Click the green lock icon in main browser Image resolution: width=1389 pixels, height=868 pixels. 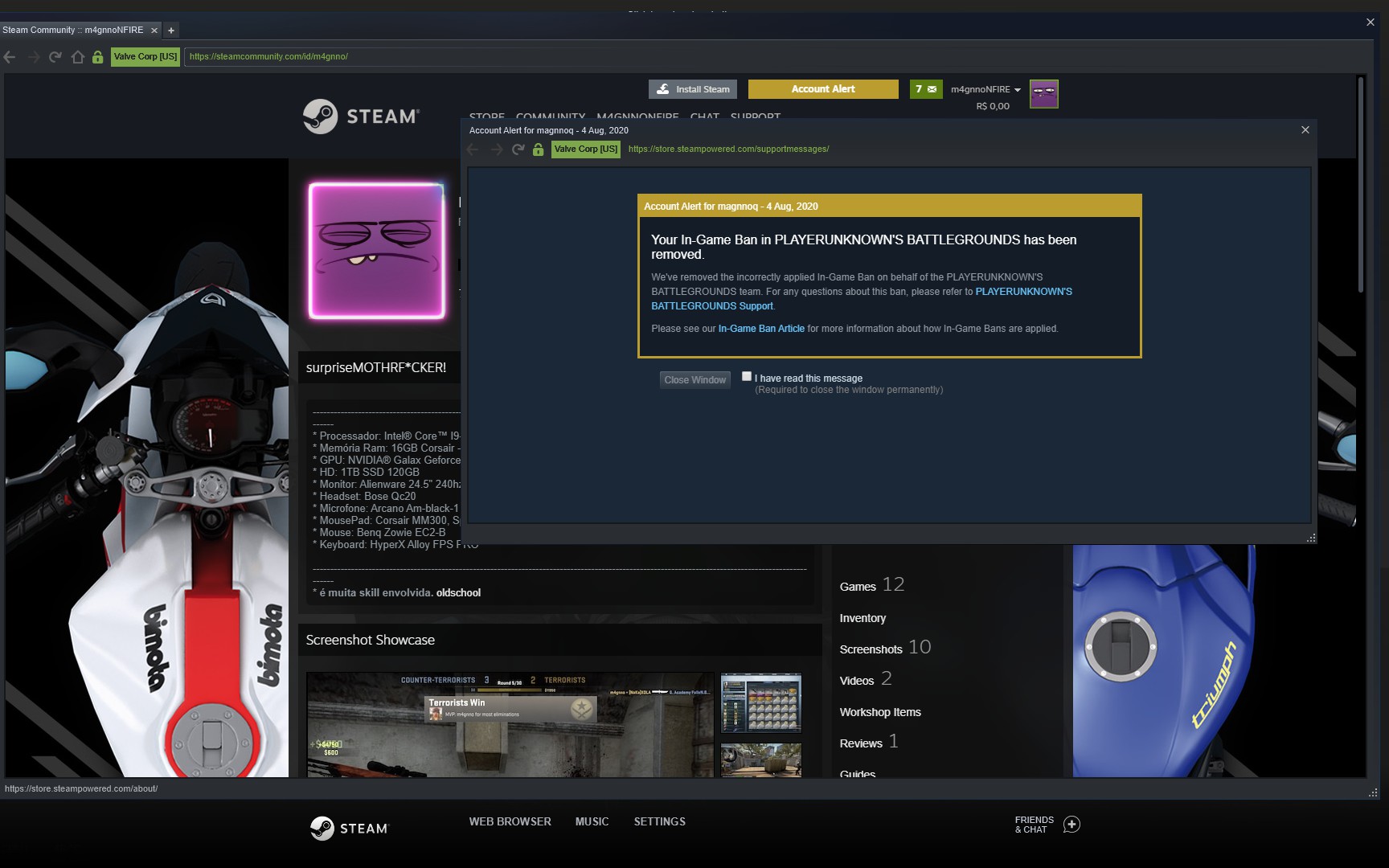[x=97, y=57]
